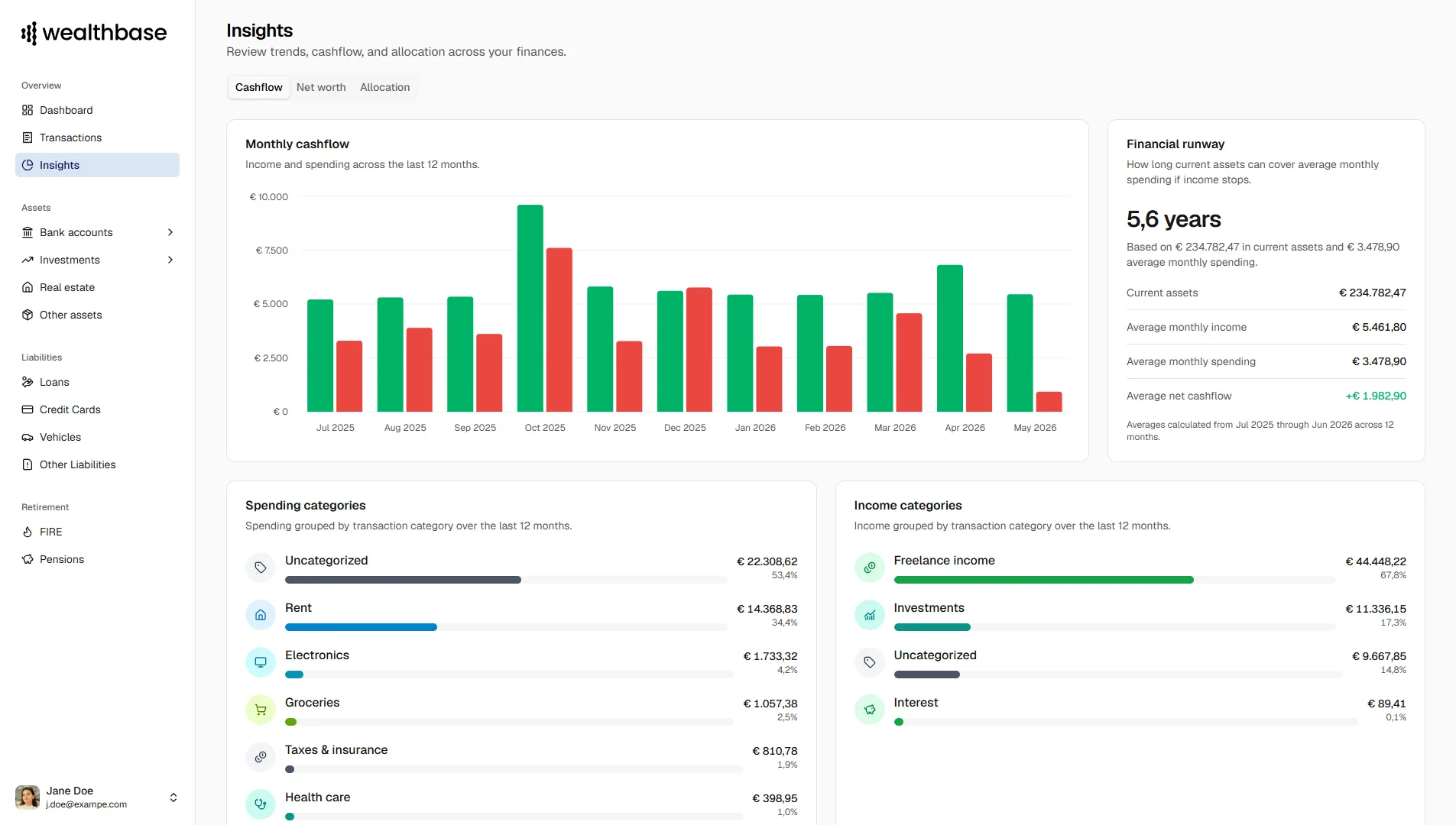The height and width of the screenshot is (825, 1456).
Task: Click the Rent house category icon
Action: [261, 615]
